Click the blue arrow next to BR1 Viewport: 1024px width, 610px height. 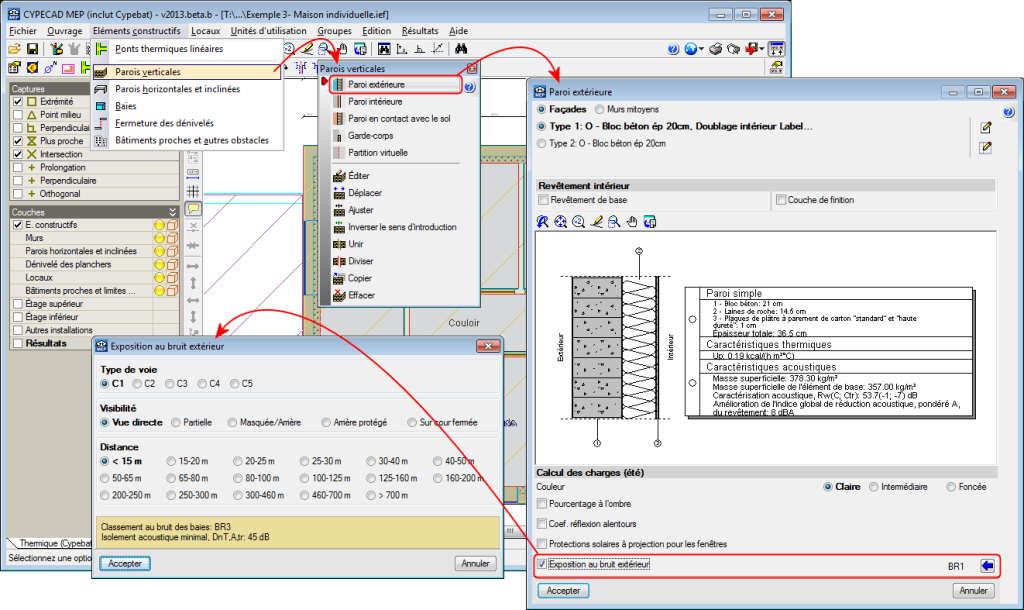click(987, 566)
